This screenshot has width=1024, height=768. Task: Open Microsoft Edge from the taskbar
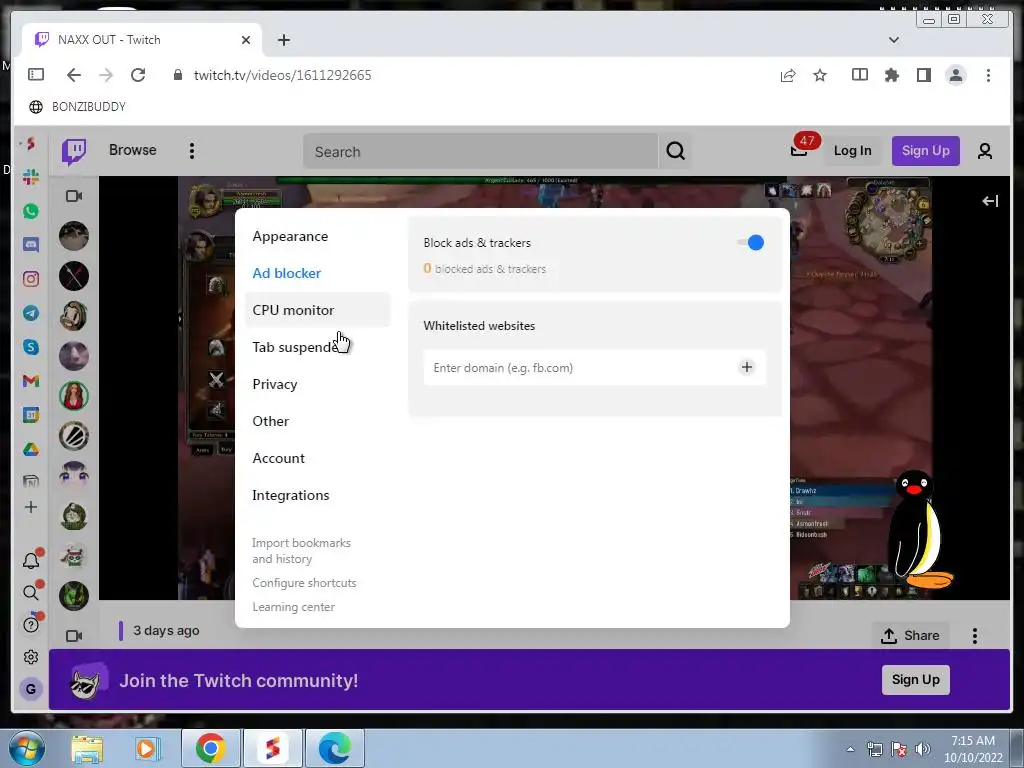coord(334,748)
